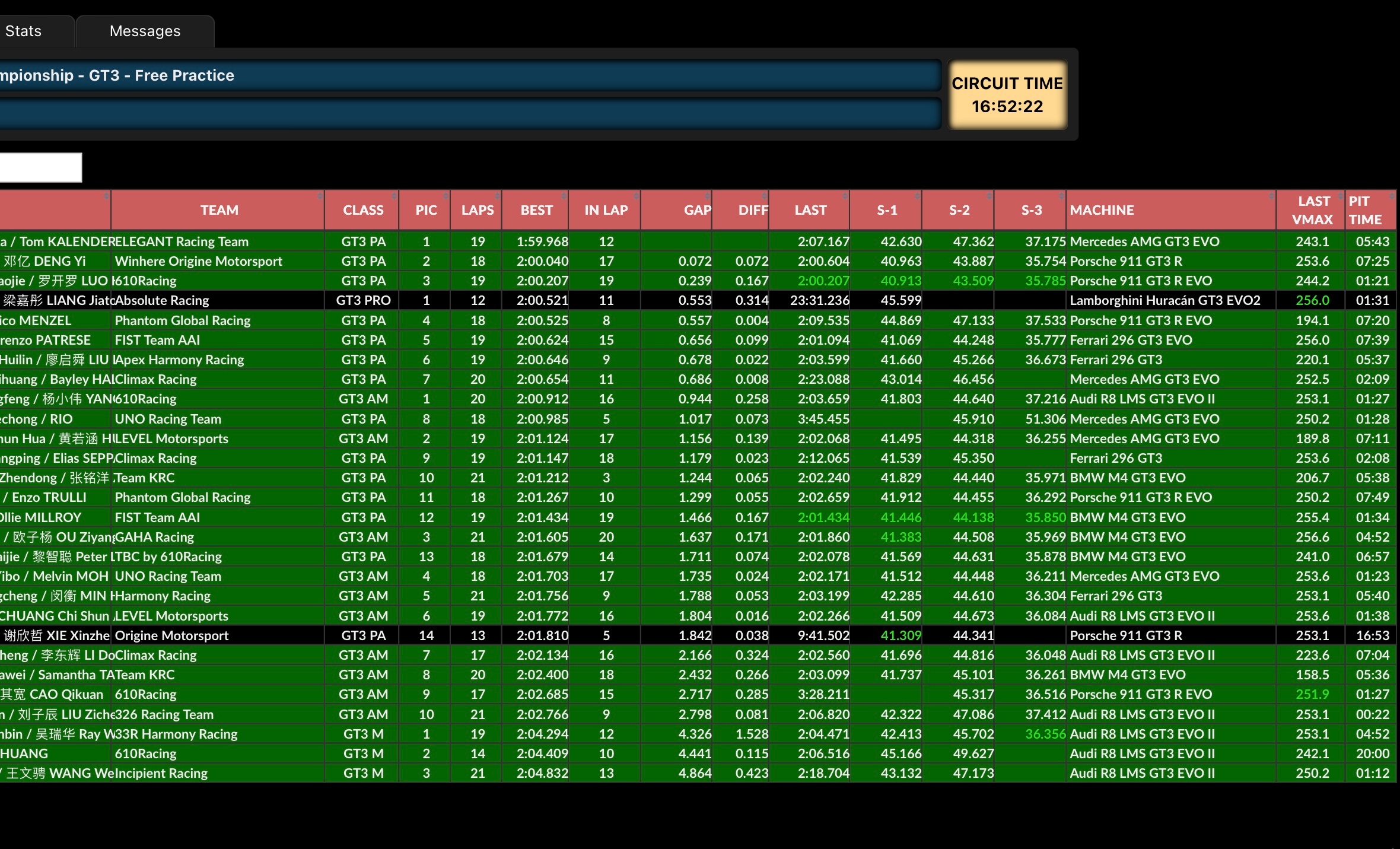Sort table by LAST VMAX header
The image size is (1400, 849).
(1312, 210)
